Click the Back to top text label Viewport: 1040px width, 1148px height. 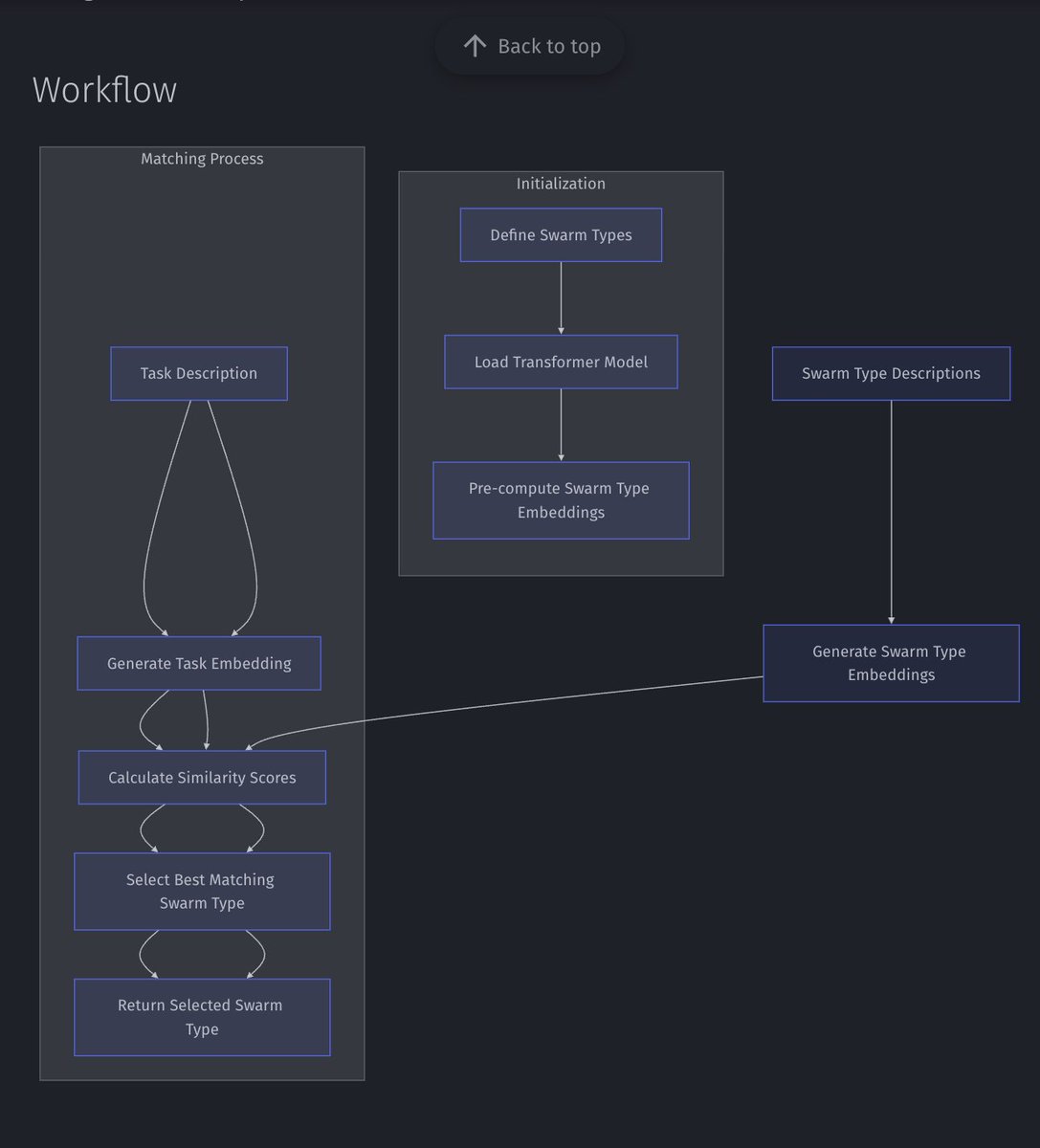[549, 46]
